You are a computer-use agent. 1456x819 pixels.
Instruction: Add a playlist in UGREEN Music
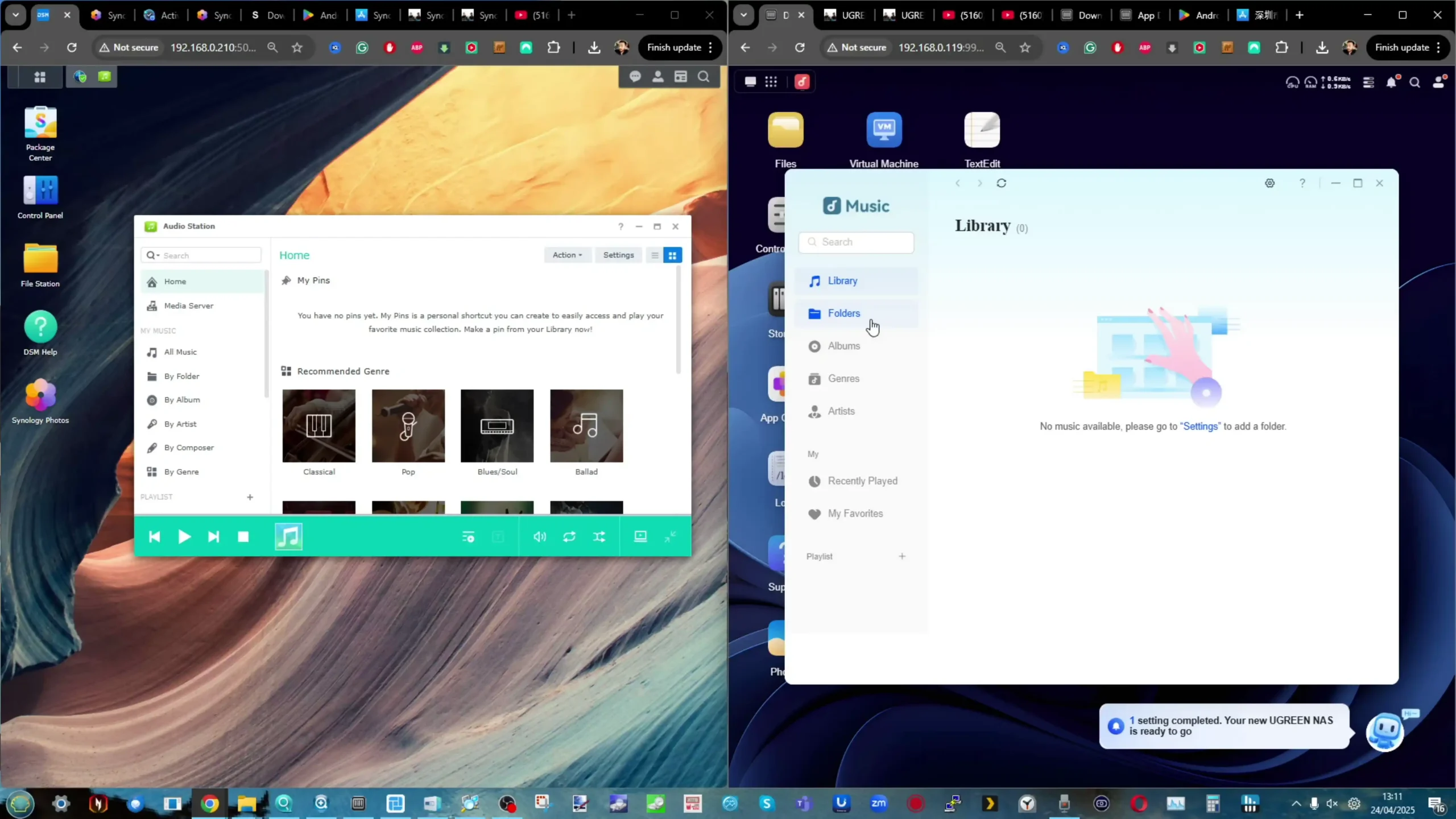click(x=902, y=556)
